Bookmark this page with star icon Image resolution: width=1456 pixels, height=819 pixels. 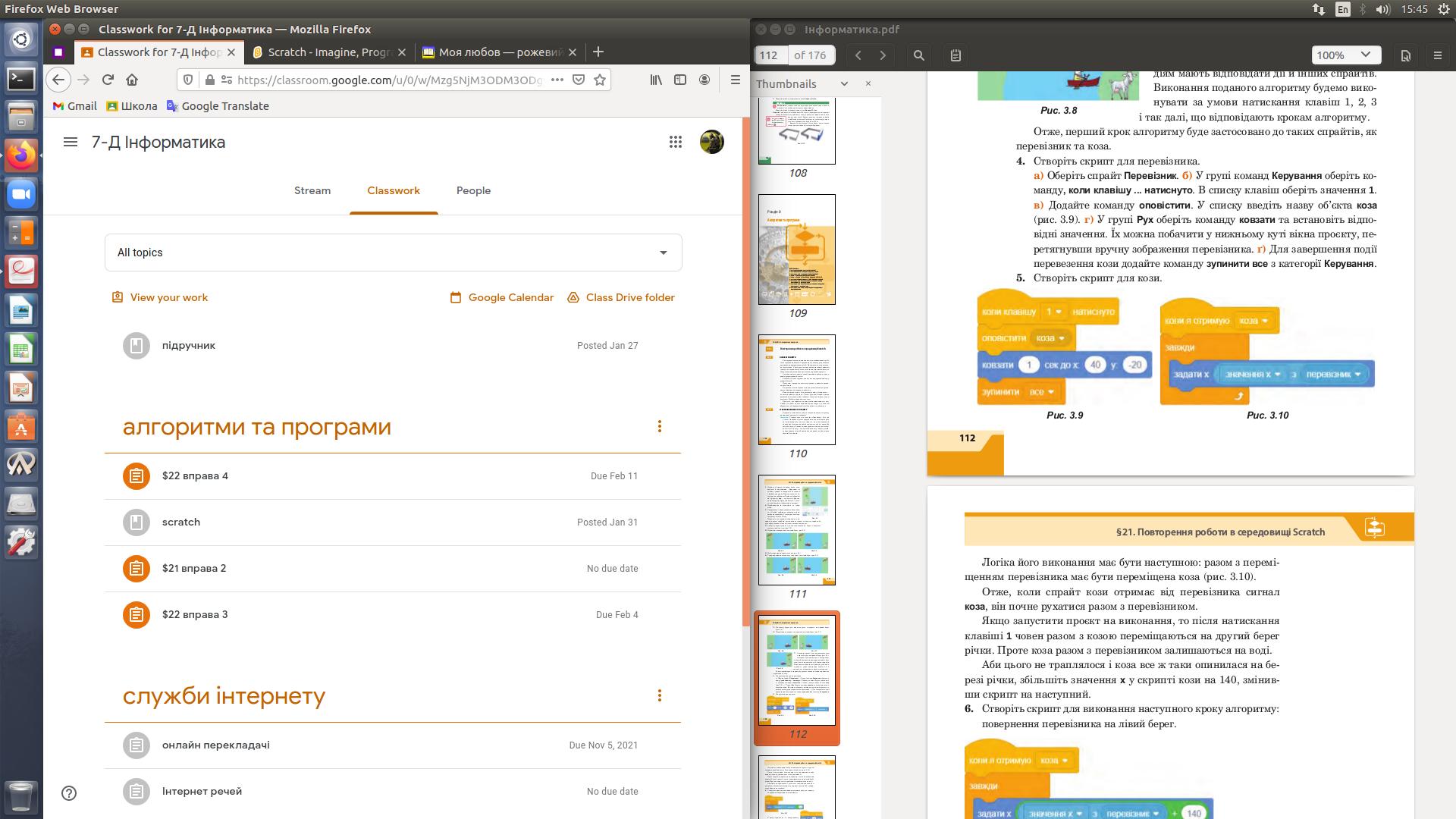[x=600, y=80]
